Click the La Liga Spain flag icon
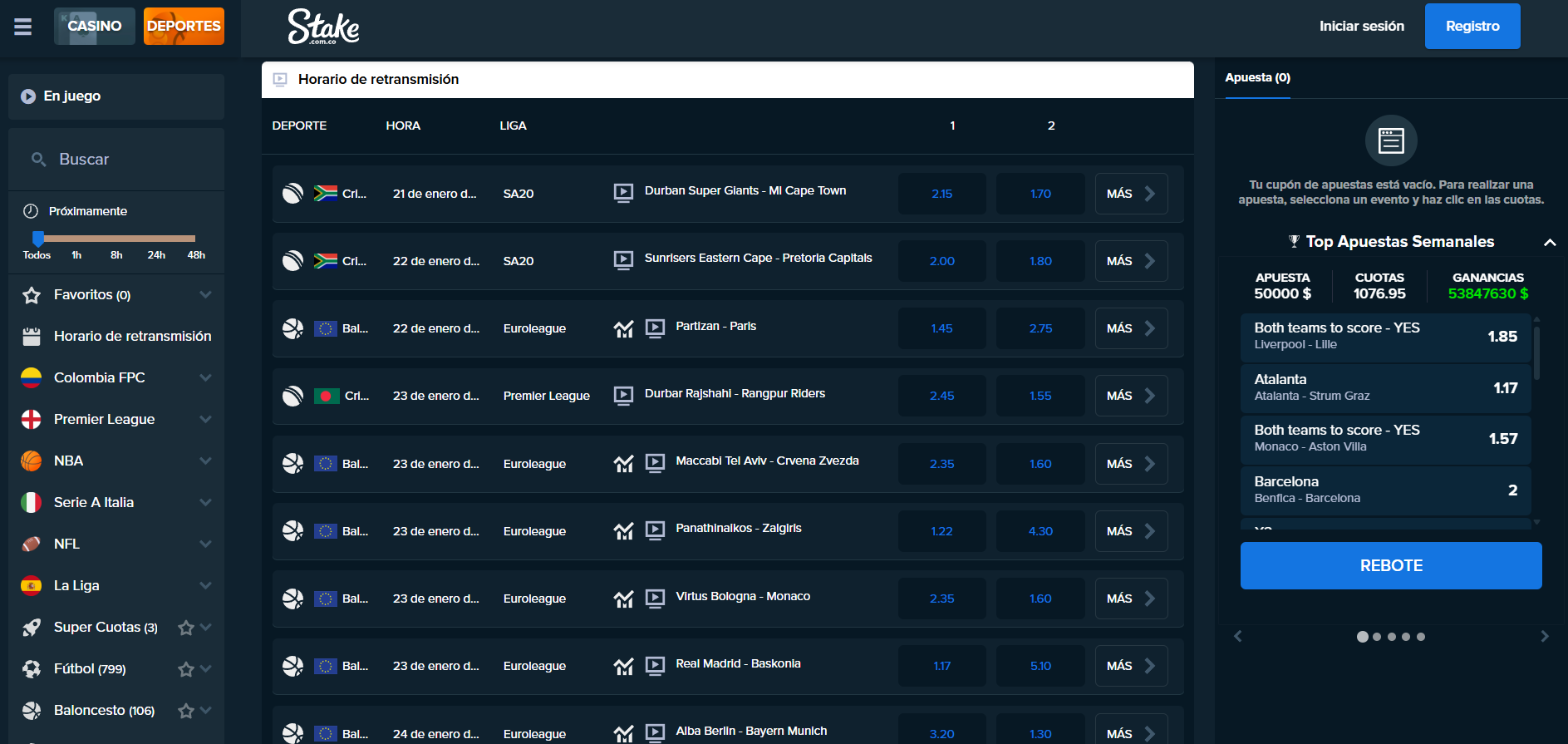The image size is (1568, 744). [x=31, y=585]
